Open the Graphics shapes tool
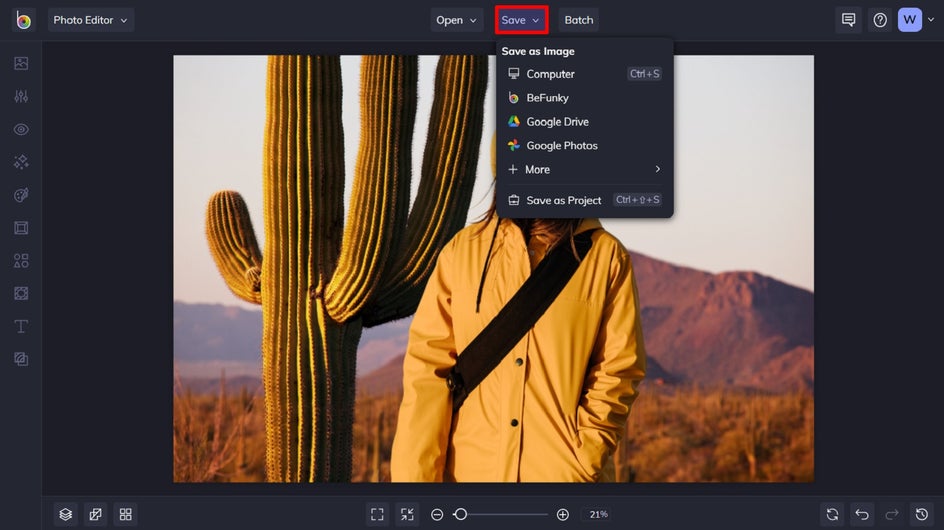The width and height of the screenshot is (944, 530). coord(21,261)
